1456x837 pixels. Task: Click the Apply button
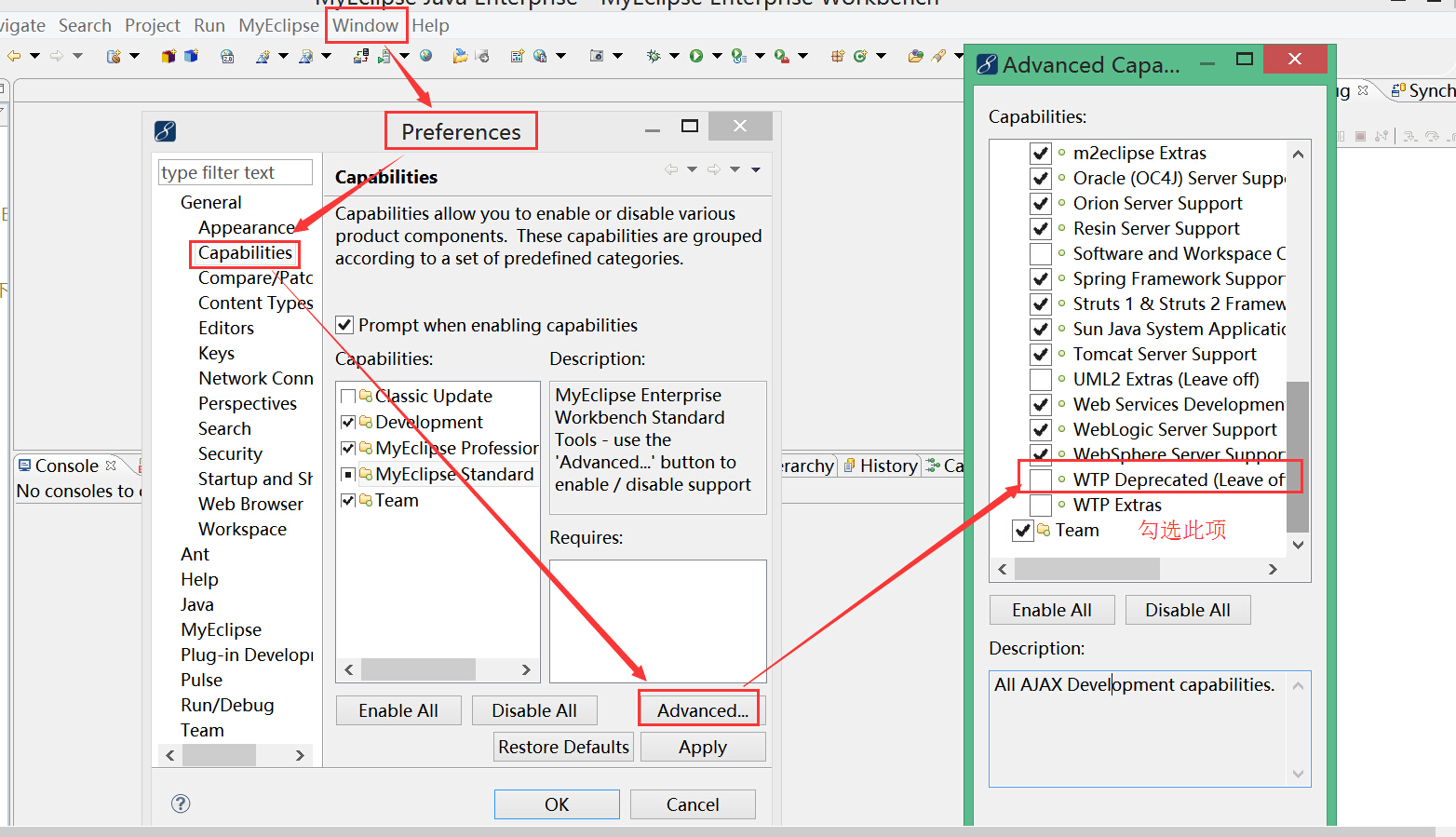pos(703,747)
